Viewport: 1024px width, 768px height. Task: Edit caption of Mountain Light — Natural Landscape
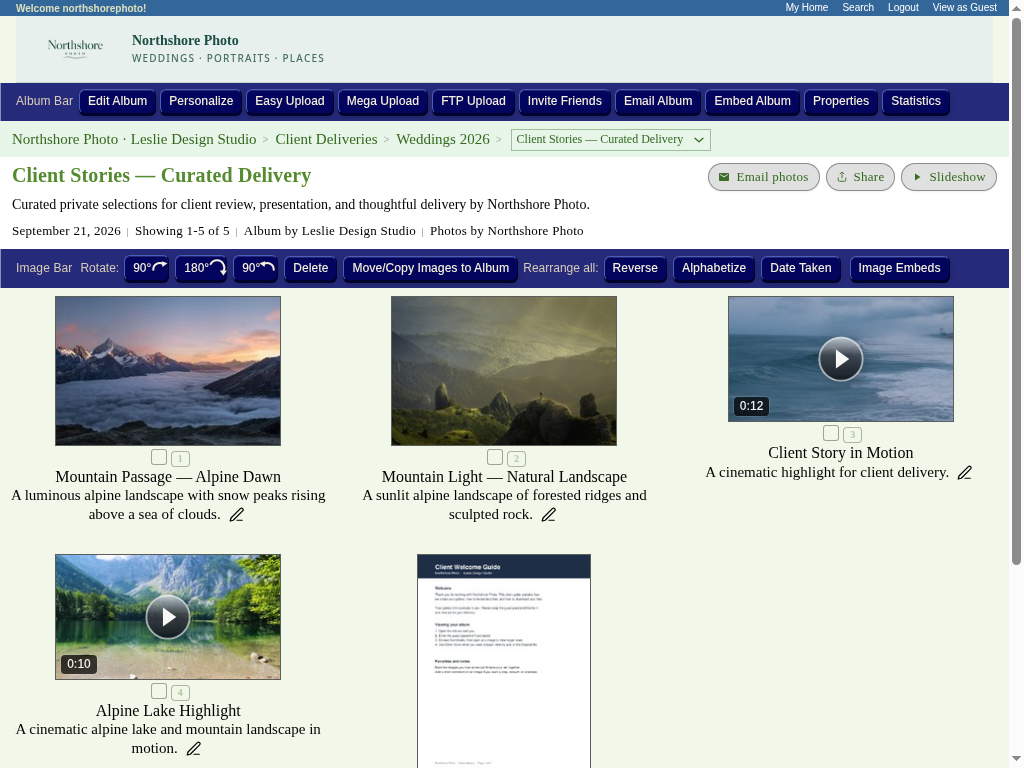click(549, 515)
